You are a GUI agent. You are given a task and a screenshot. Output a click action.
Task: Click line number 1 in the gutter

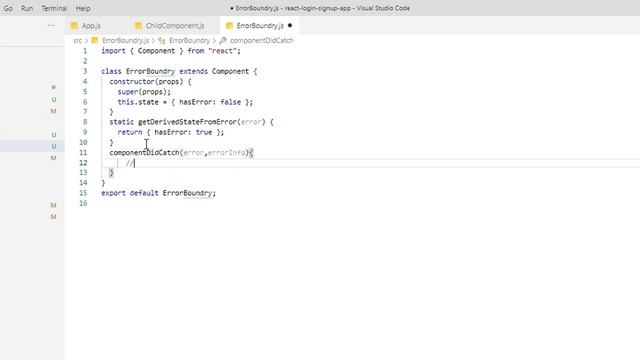tap(85, 51)
